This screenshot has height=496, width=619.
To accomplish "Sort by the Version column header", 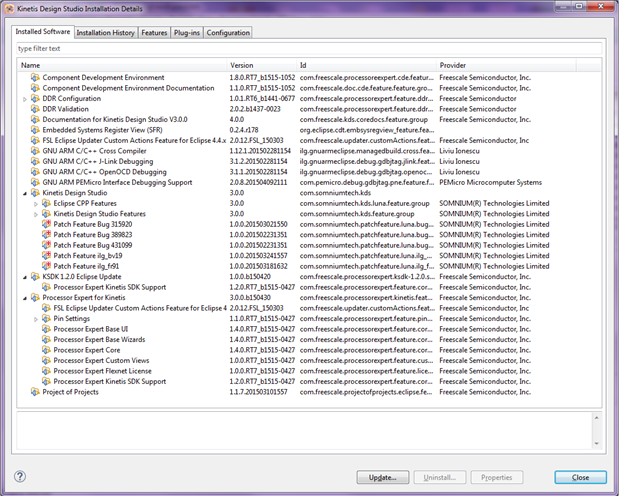I will tap(261, 65).
